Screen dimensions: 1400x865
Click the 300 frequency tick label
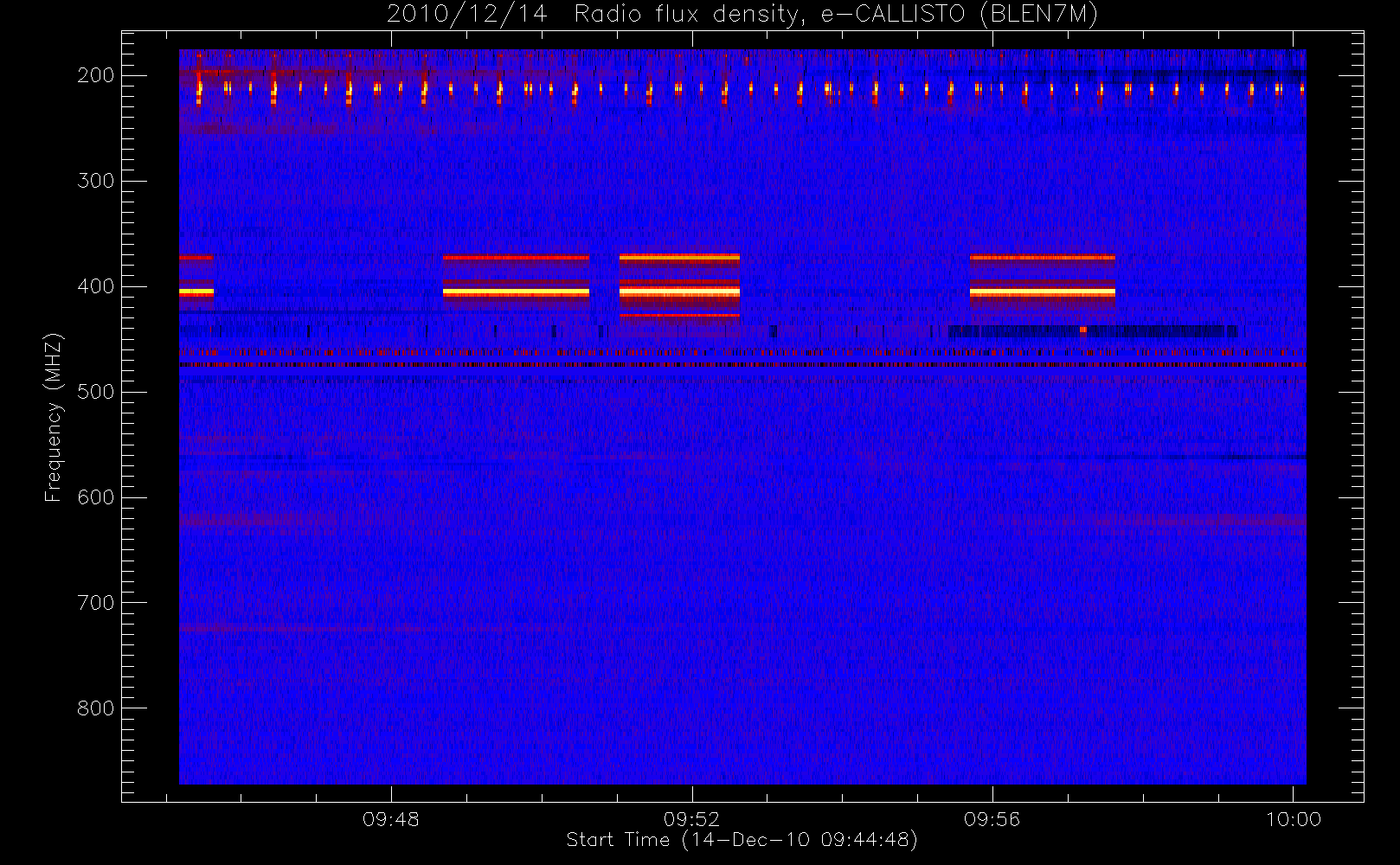tap(96, 181)
